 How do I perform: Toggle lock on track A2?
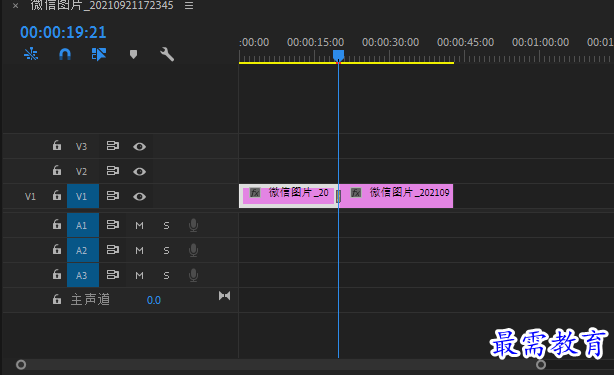(57, 249)
